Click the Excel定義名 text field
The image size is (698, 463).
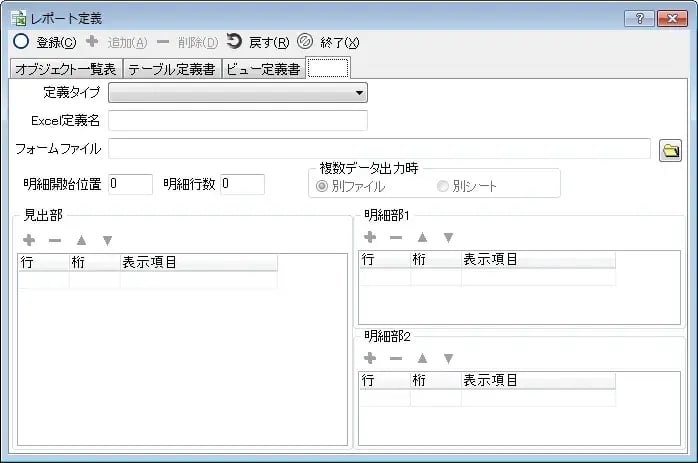(x=238, y=121)
